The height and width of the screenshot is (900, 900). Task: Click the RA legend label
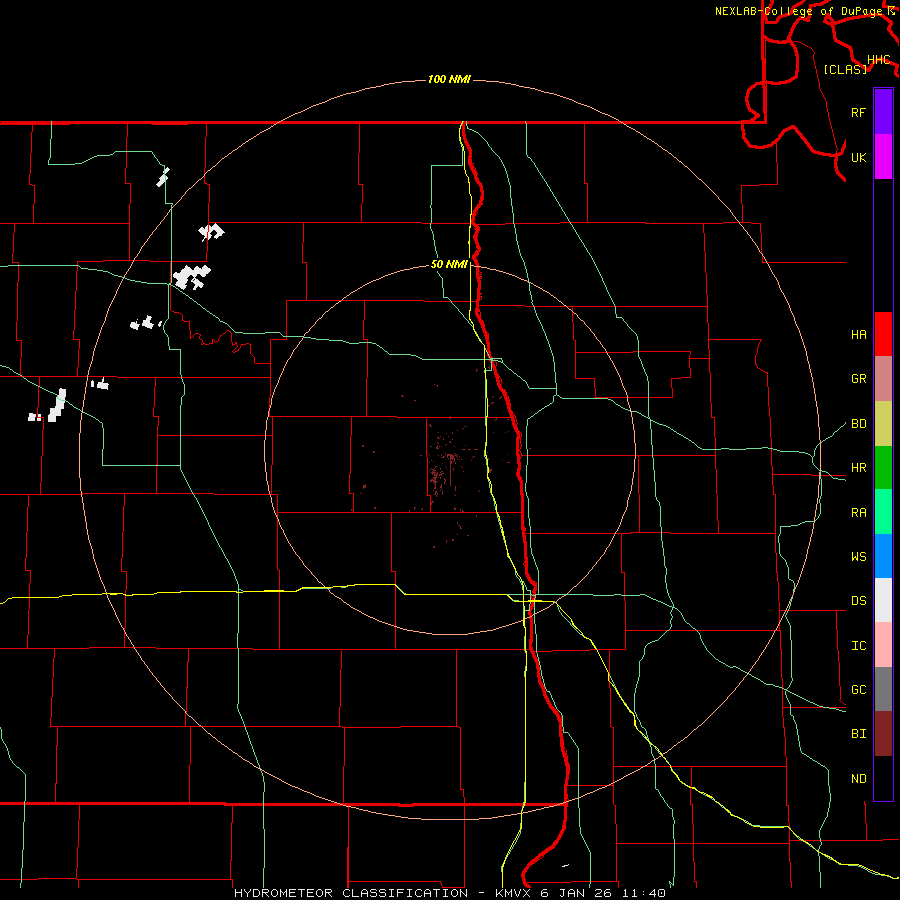(x=859, y=513)
